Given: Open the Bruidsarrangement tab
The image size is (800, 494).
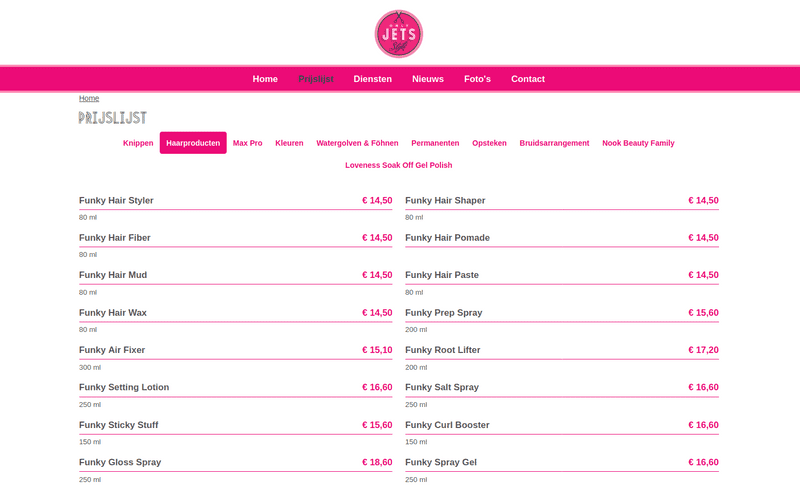Looking at the screenshot, I should (x=554, y=143).
